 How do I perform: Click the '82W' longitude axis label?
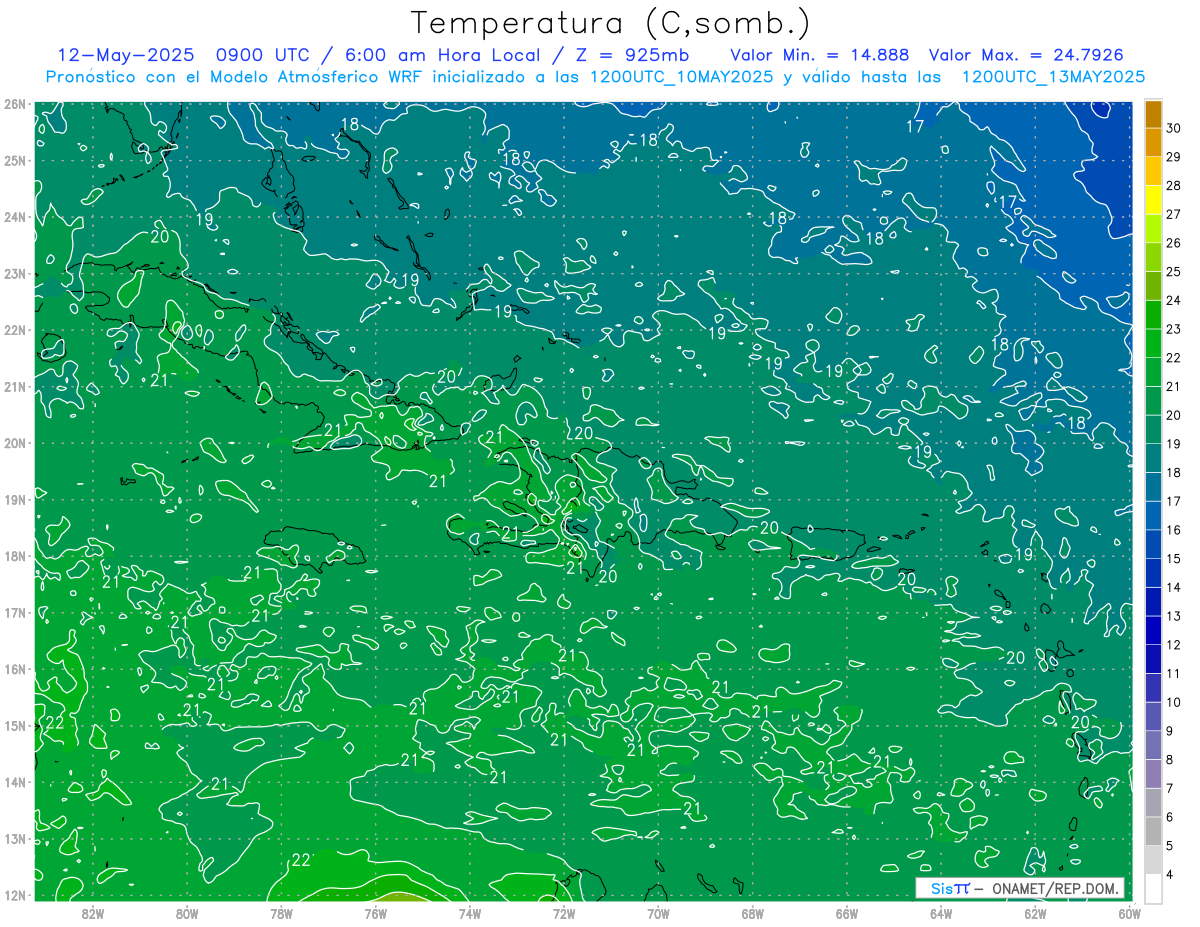point(92,913)
